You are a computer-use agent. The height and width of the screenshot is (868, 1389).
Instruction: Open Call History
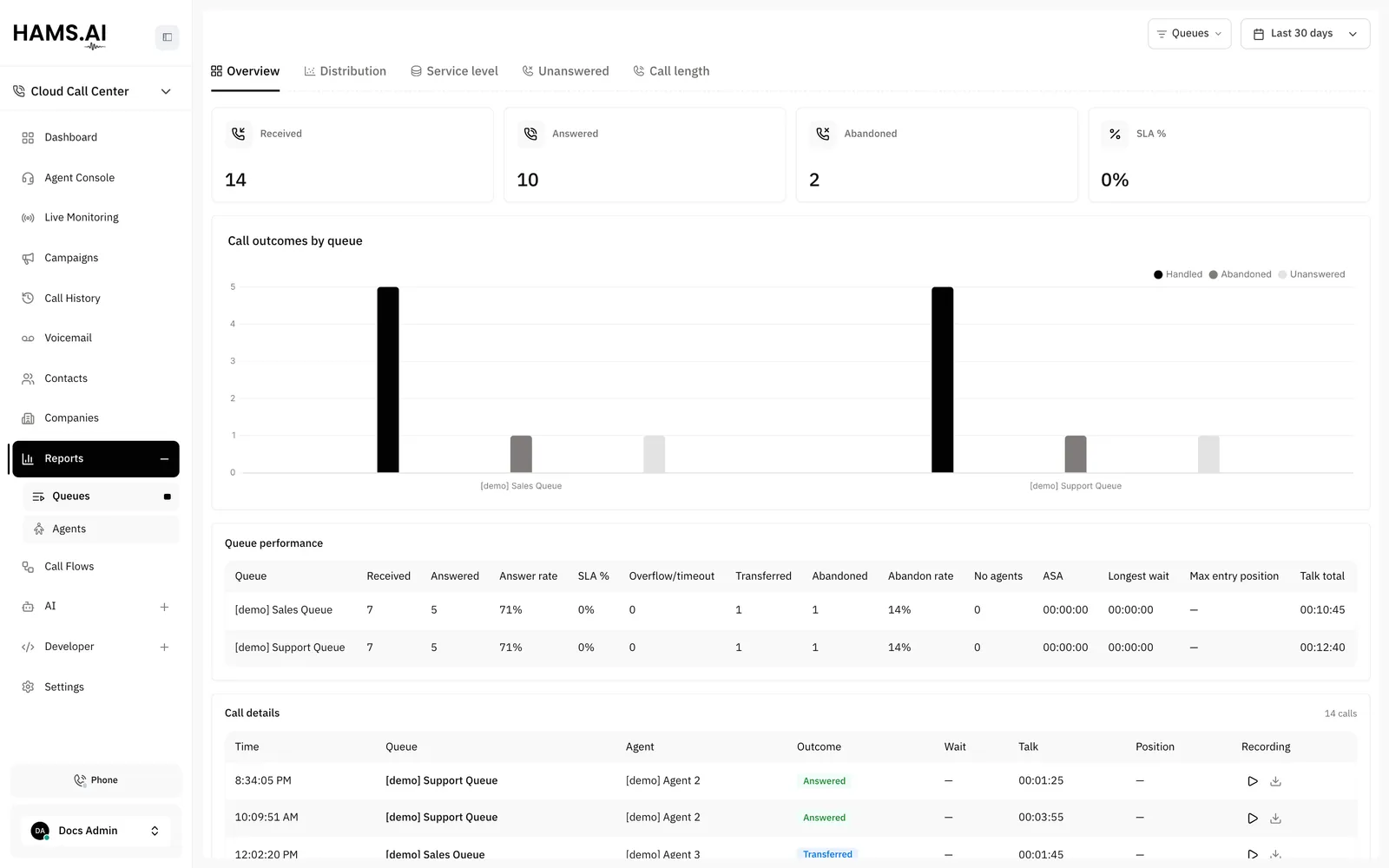(x=95, y=298)
